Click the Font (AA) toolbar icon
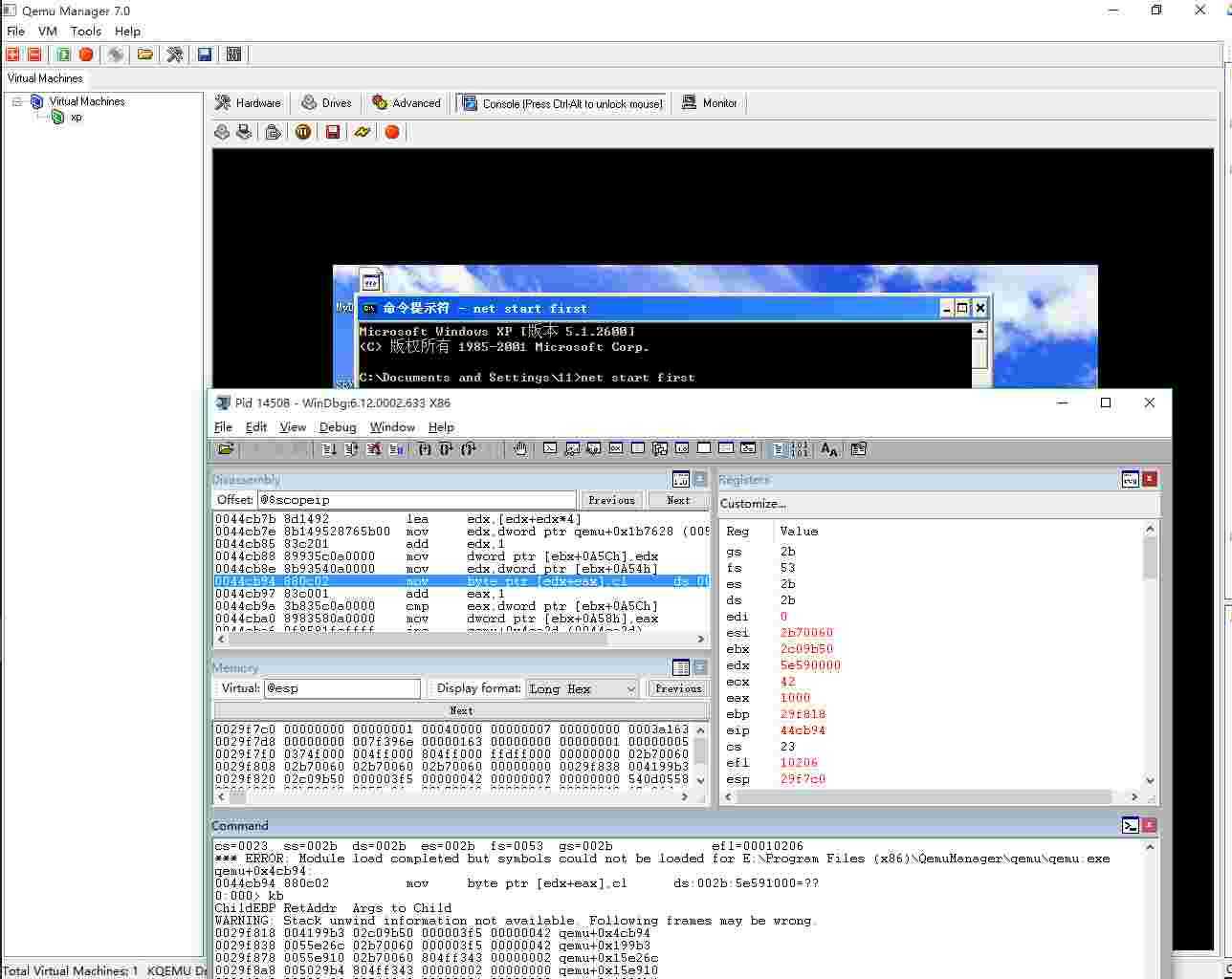This screenshot has height=979, width=1232. click(828, 448)
